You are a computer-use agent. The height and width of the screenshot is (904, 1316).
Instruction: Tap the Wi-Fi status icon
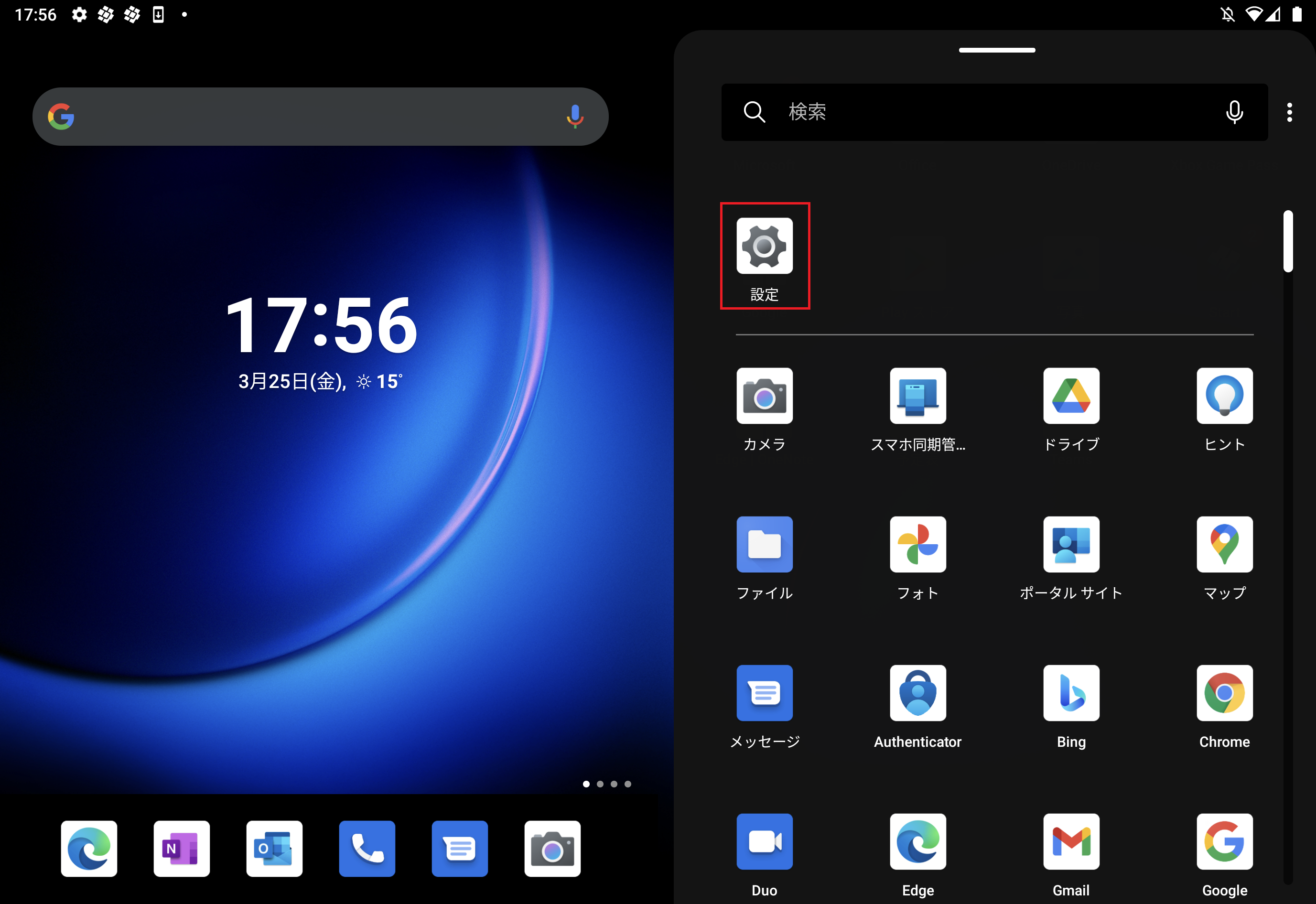pyautogui.click(x=1253, y=14)
